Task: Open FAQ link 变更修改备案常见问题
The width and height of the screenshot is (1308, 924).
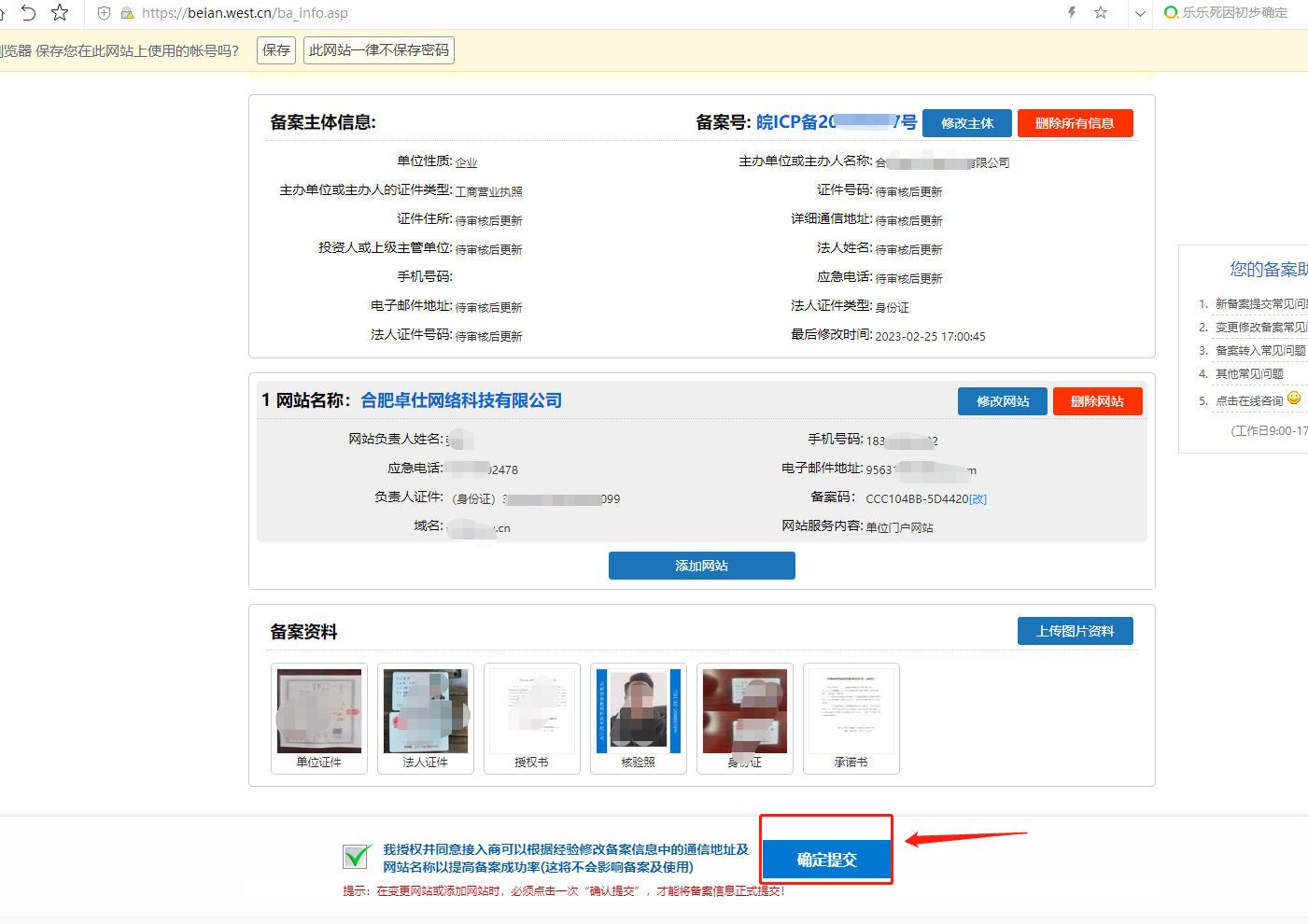Action: pyautogui.click(x=1260, y=328)
